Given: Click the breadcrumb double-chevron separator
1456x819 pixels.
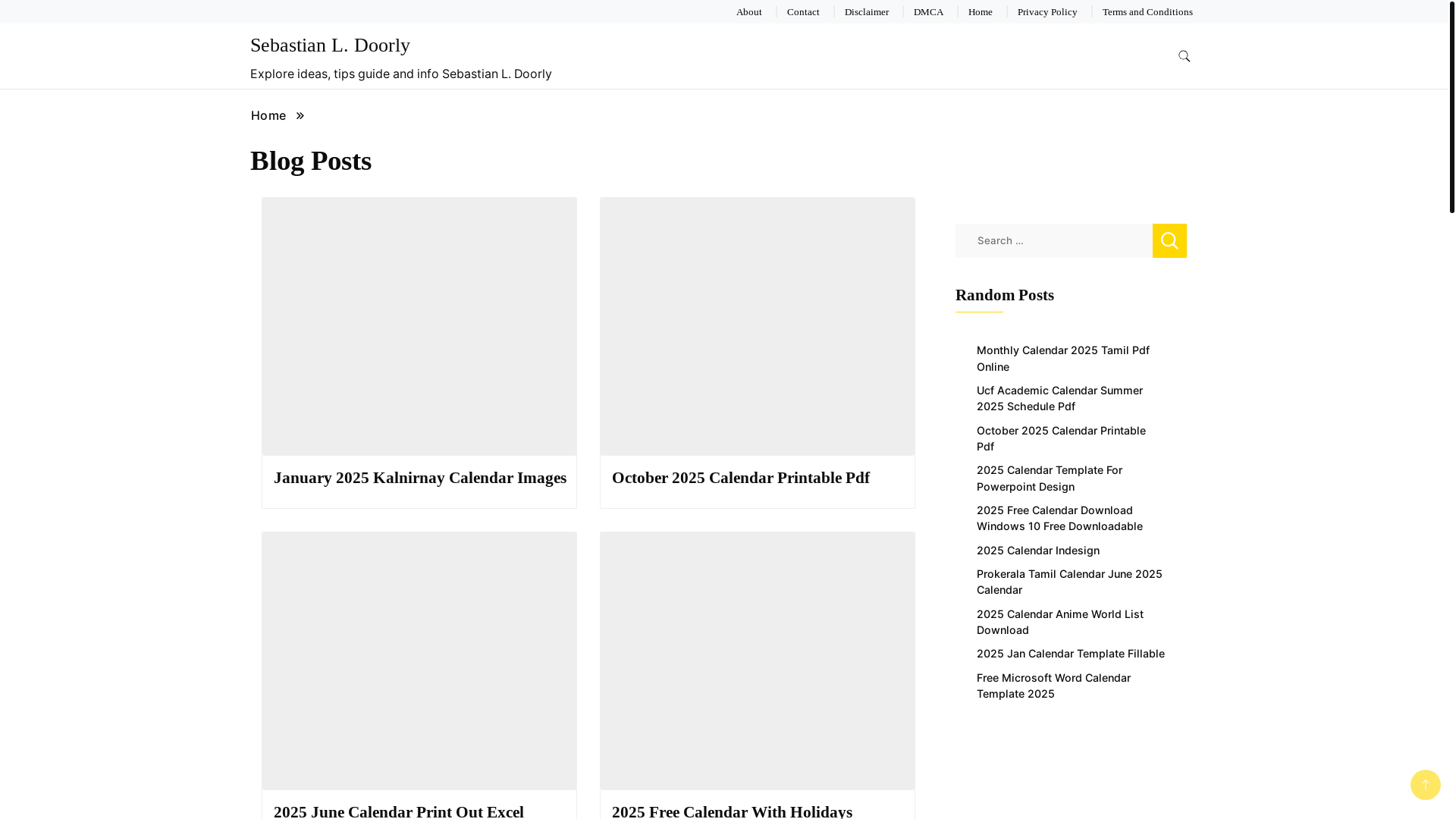Looking at the screenshot, I should tap(300, 116).
